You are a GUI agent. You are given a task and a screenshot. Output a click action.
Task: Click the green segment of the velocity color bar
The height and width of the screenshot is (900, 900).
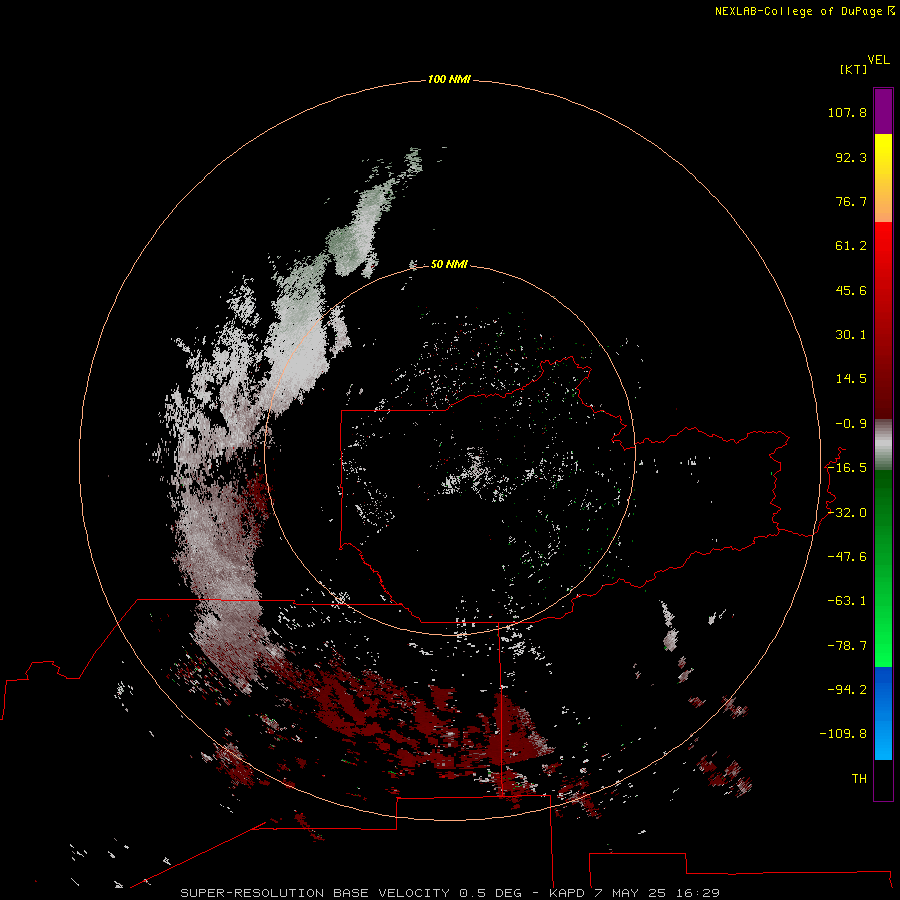[883, 568]
